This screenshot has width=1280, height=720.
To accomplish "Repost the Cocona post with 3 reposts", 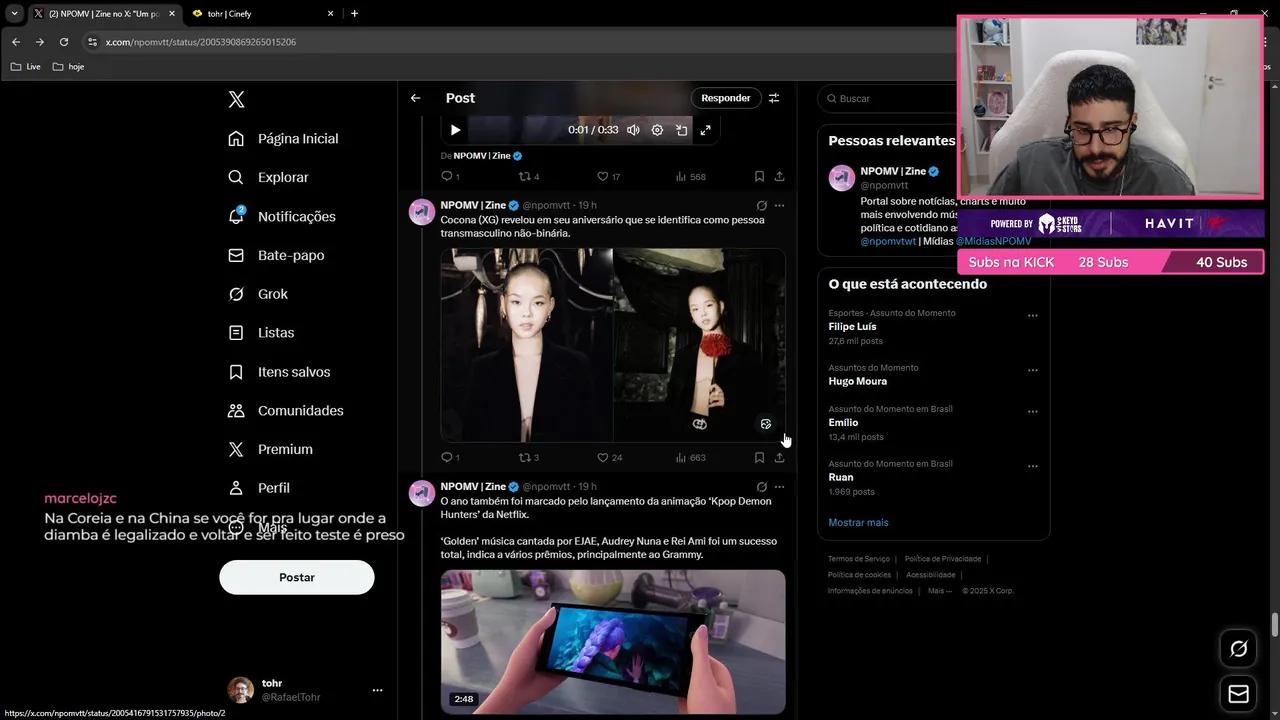I will coord(529,457).
